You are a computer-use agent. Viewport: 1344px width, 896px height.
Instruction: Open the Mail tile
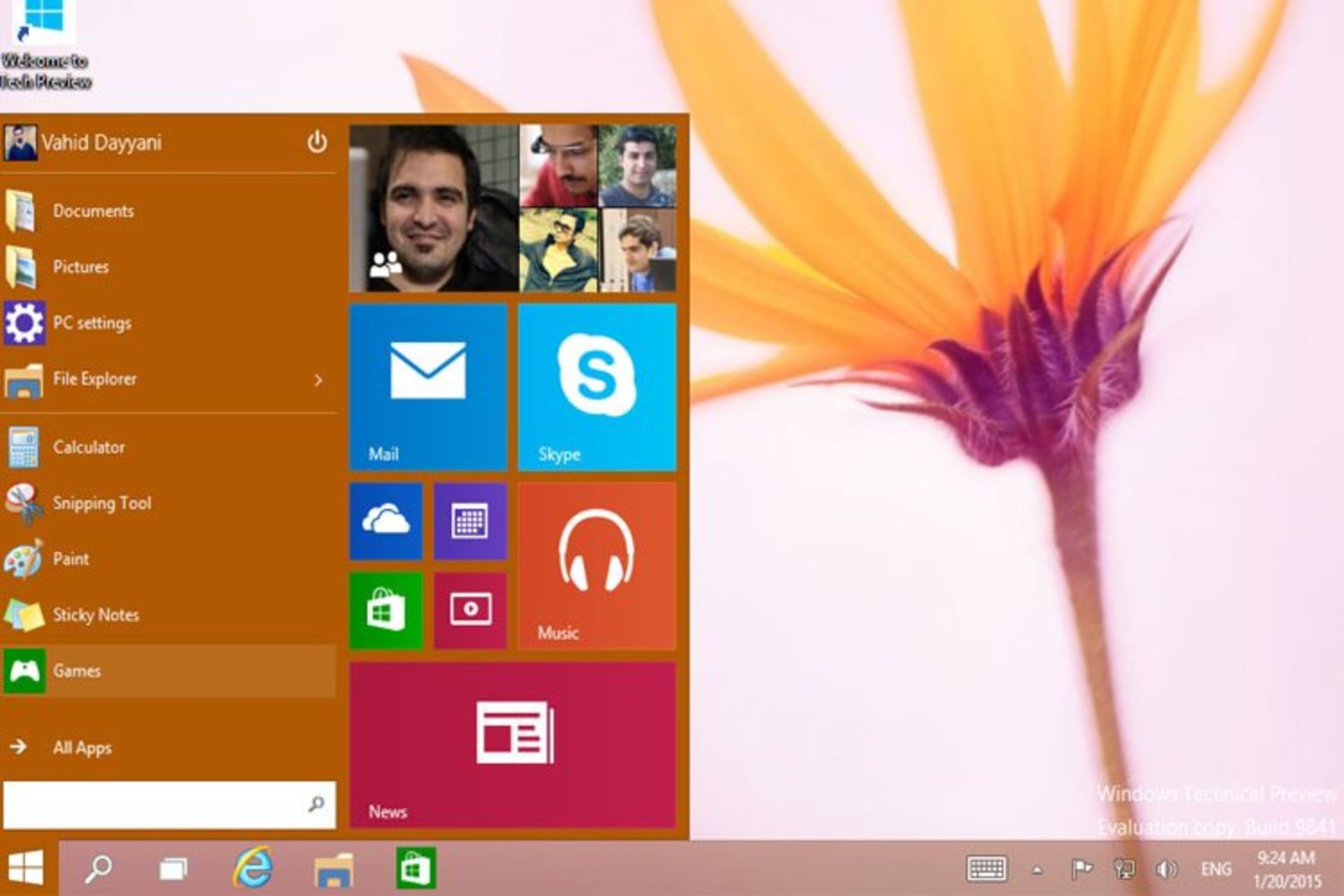pyautogui.click(x=428, y=387)
